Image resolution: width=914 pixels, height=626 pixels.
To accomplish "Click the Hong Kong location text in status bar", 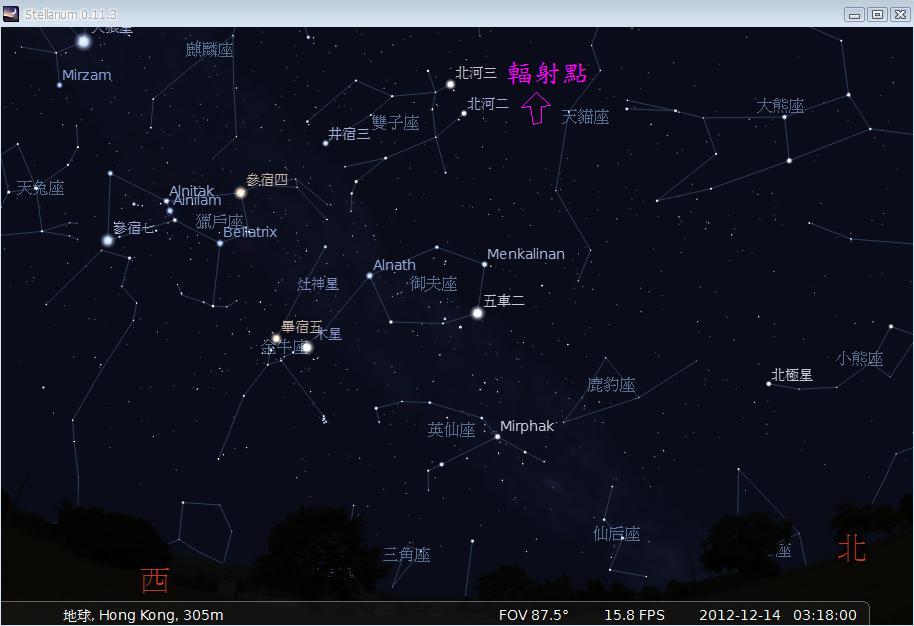I will coord(143,615).
